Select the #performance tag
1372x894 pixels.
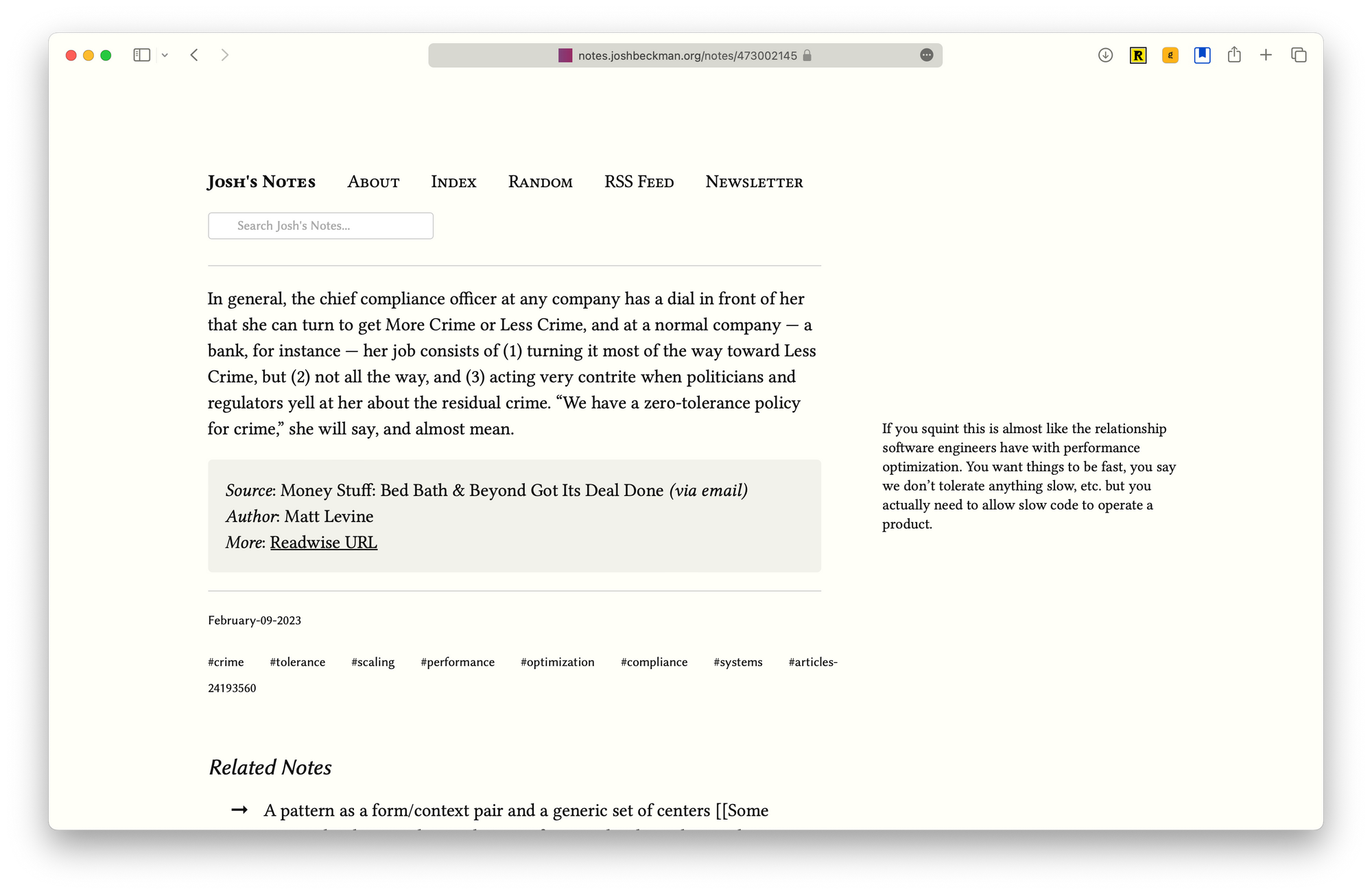click(x=458, y=662)
